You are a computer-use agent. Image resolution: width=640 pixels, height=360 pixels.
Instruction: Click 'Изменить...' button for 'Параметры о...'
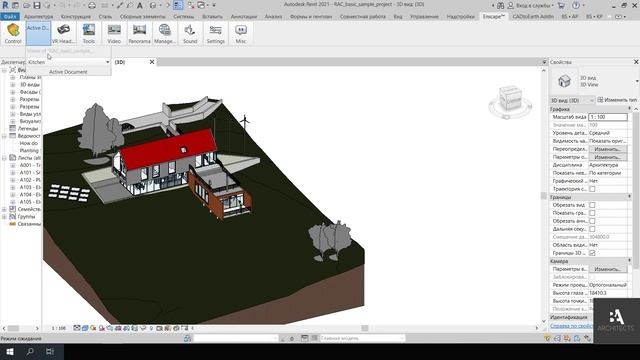pos(607,157)
